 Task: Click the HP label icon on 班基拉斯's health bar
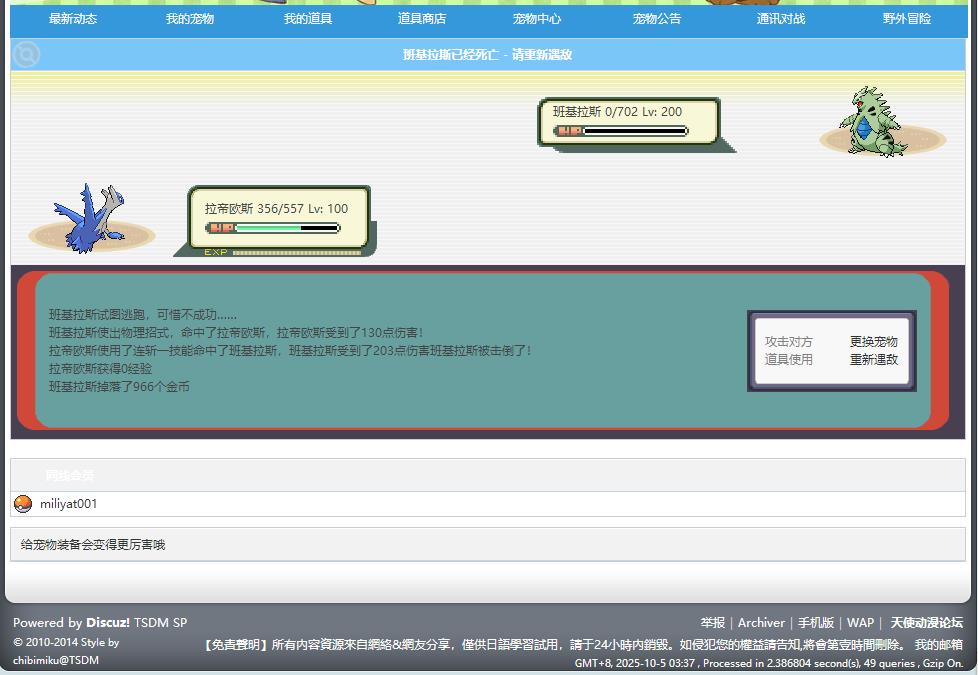[x=569, y=131]
